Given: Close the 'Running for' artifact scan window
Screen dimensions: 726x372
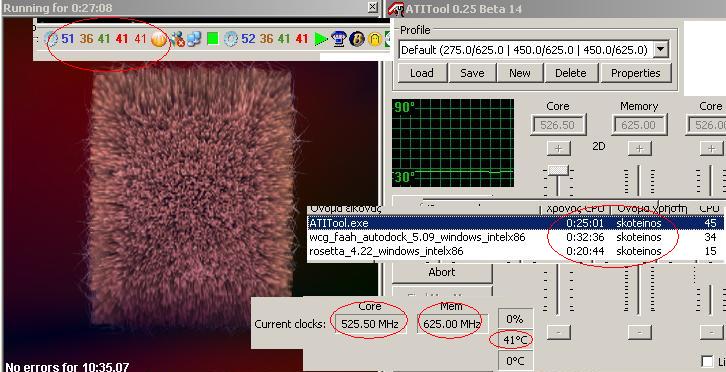Looking at the screenshot, I should (373, 7).
